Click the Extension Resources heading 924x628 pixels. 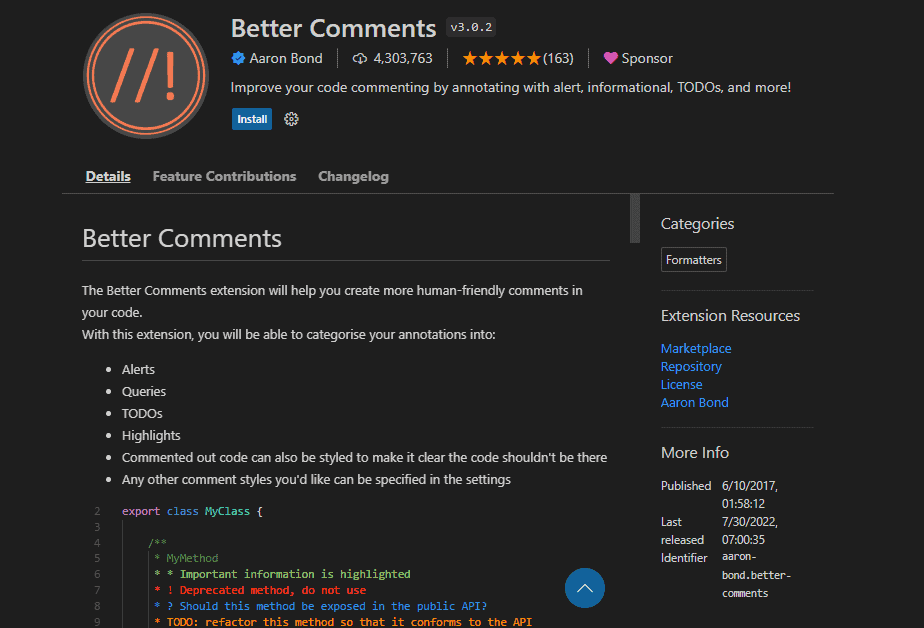(730, 316)
